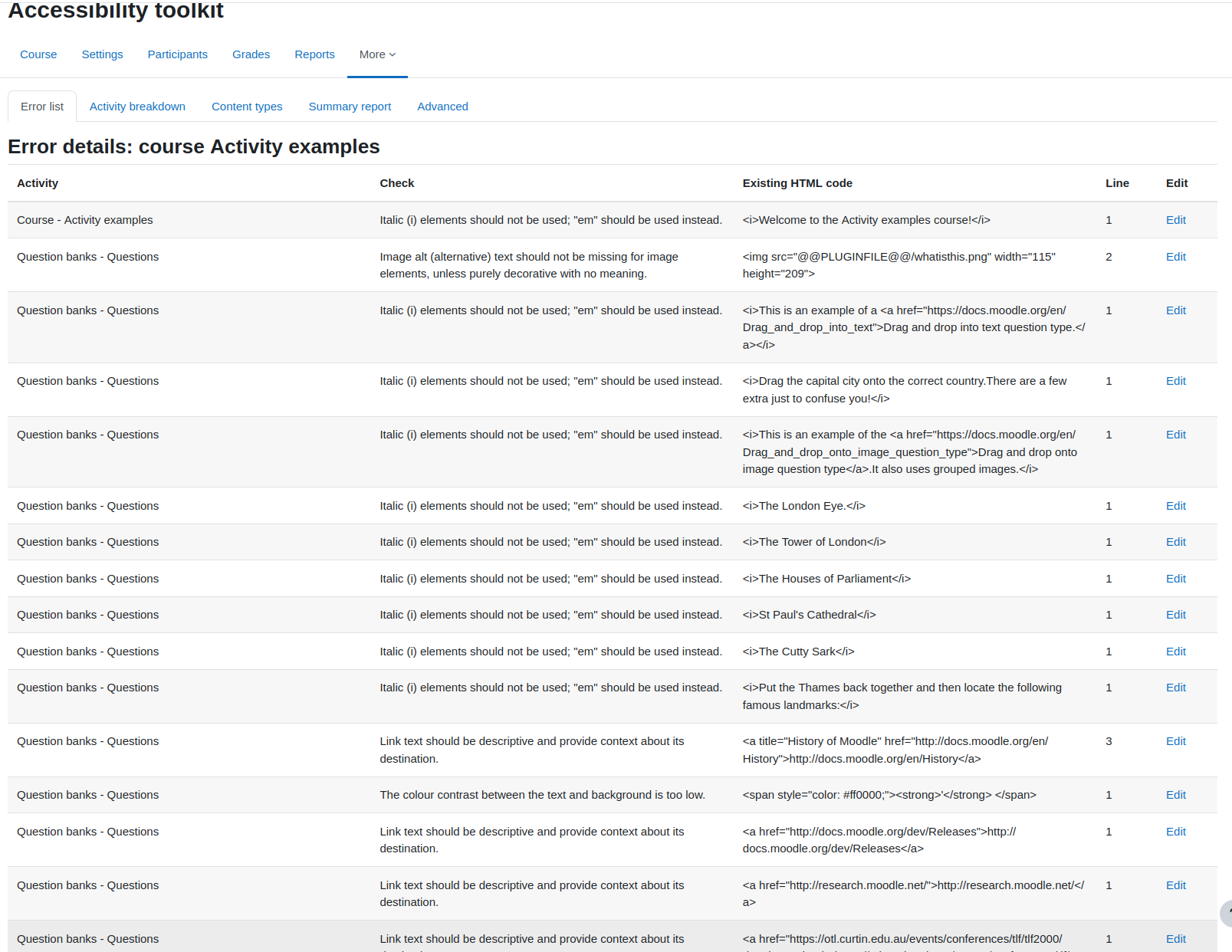Open the Grades tab
1232x952 pixels.
click(251, 54)
